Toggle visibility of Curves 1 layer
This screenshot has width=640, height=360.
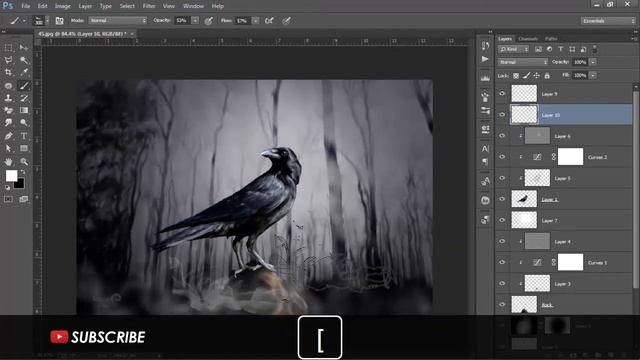pyautogui.click(x=502, y=262)
